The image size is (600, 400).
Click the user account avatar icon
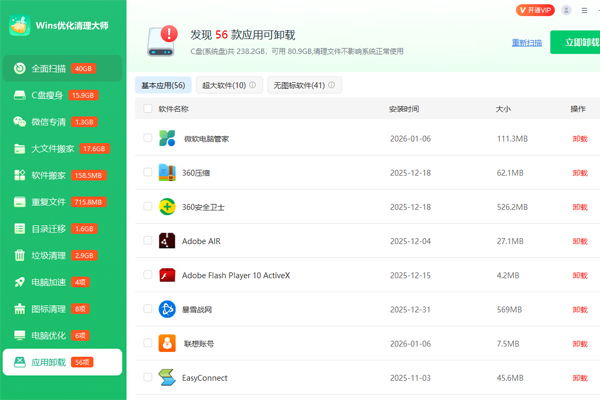tap(566, 10)
